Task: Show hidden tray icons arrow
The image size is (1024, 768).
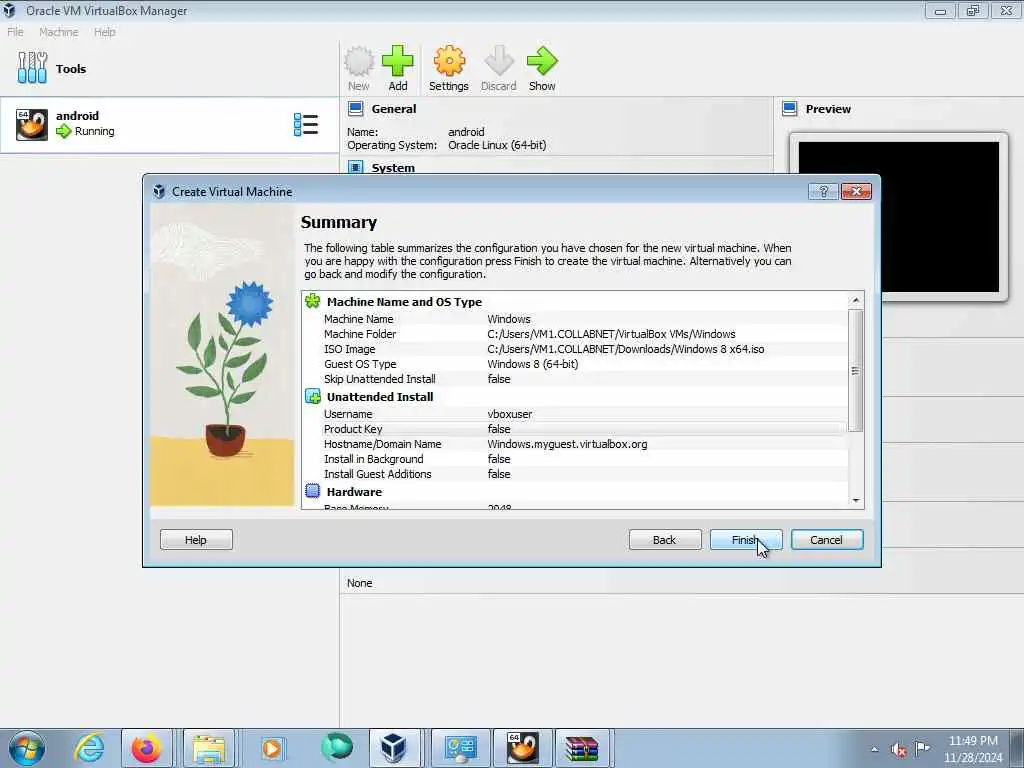Action: (x=874, y=749)
